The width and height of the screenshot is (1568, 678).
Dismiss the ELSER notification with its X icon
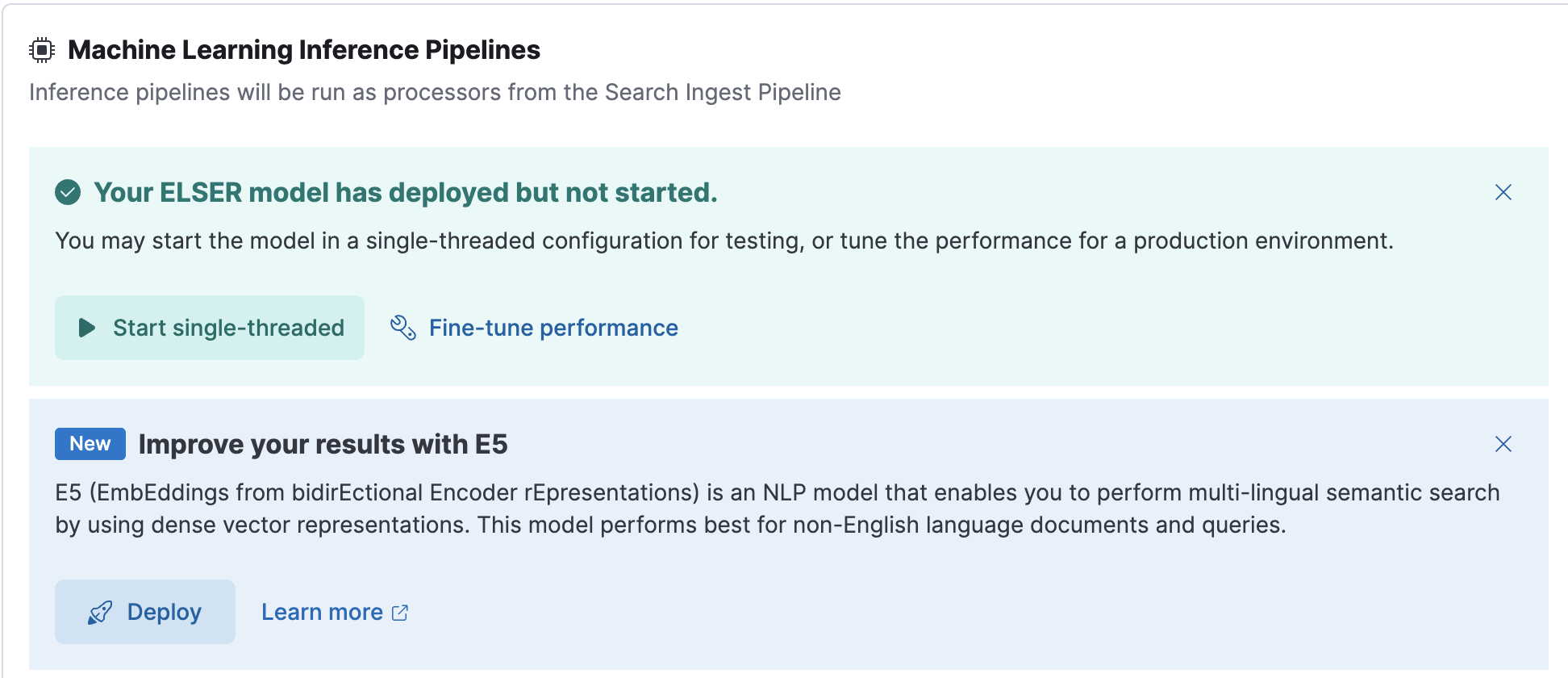tap(1503, 192)
